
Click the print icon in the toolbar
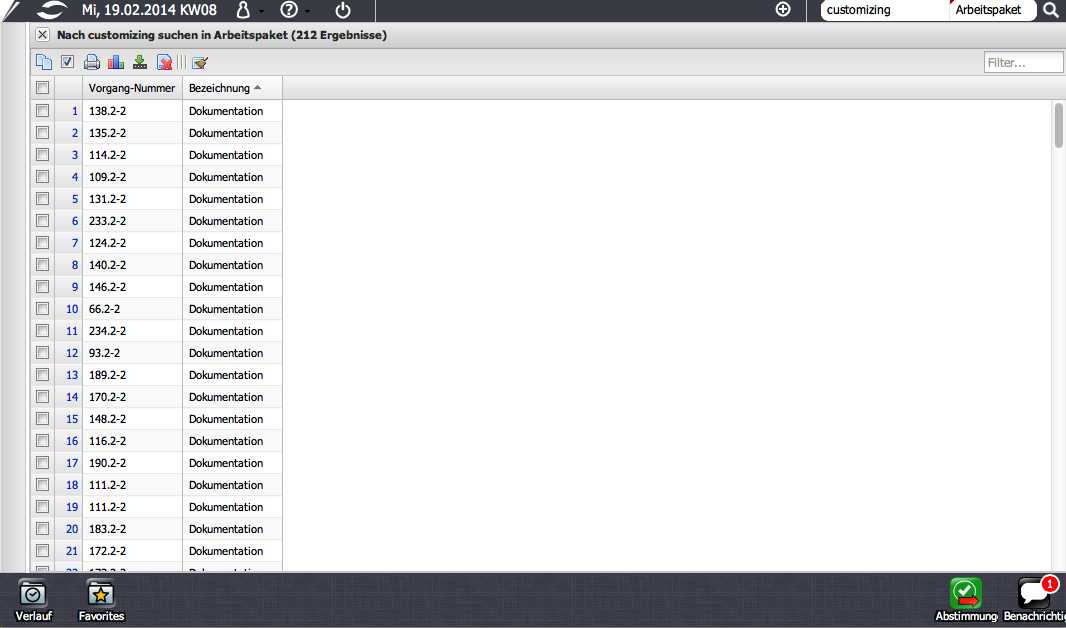pyautogui.click(x=92, y=62)
